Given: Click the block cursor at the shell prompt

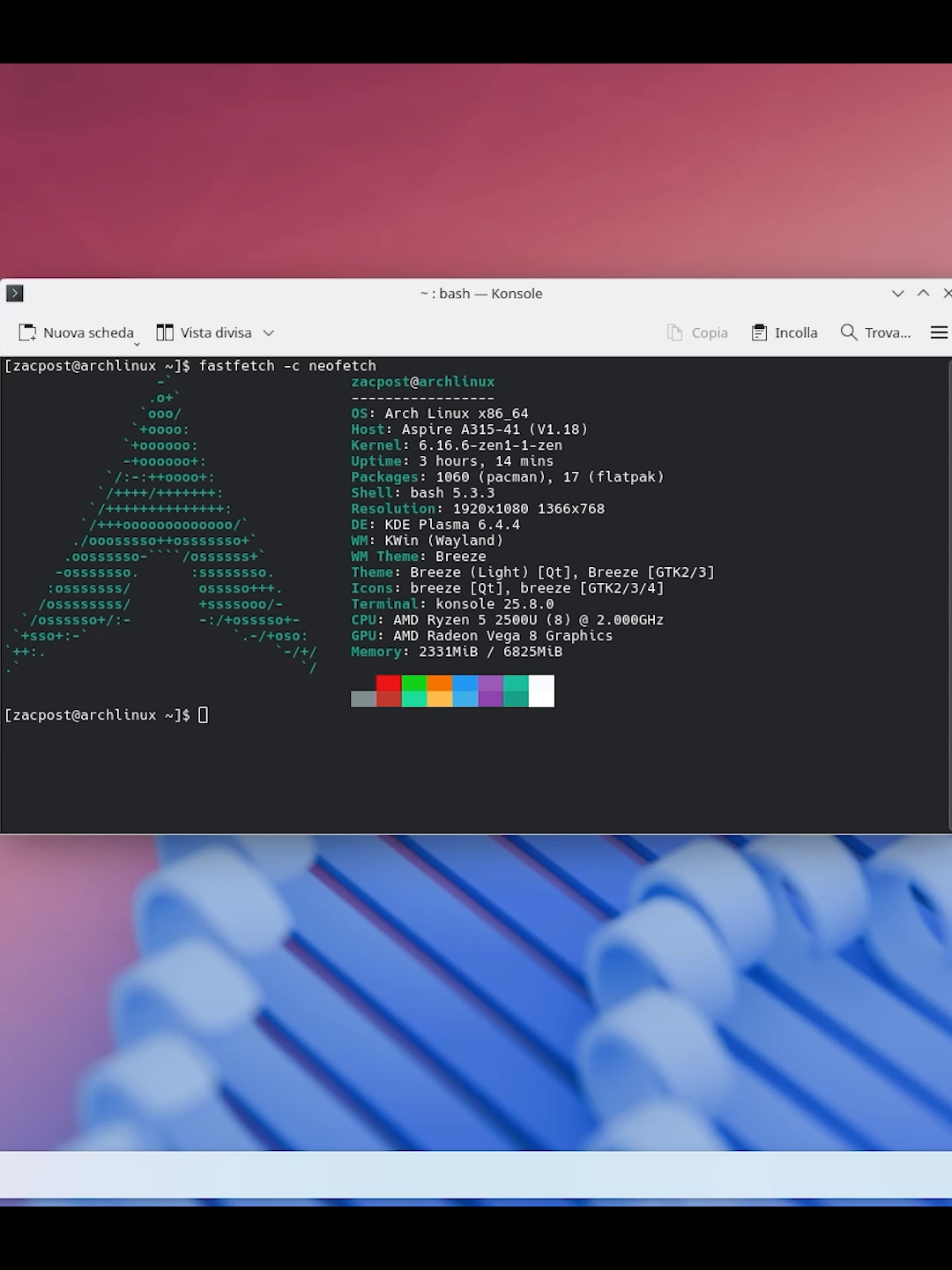Looking at the screenshot, I should [x=203, y=714].
